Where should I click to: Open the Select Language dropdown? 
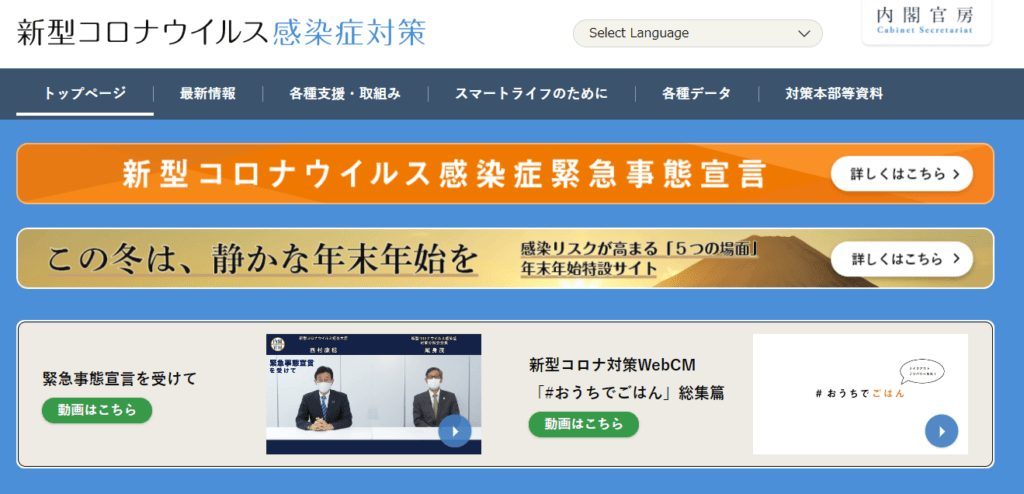coord(697,33)
